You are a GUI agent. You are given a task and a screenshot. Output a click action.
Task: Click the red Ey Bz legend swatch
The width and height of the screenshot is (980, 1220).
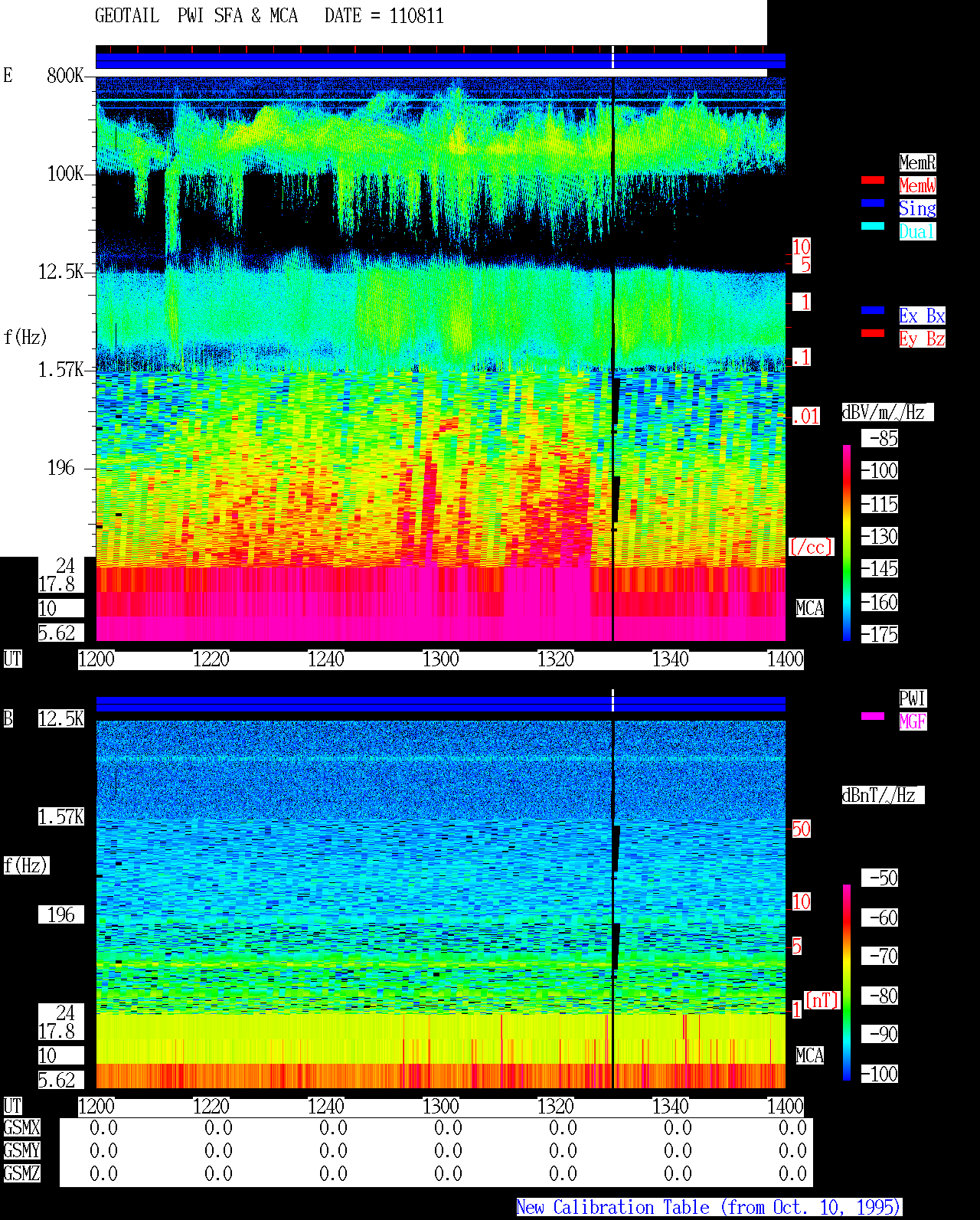[x=873, y=333]
